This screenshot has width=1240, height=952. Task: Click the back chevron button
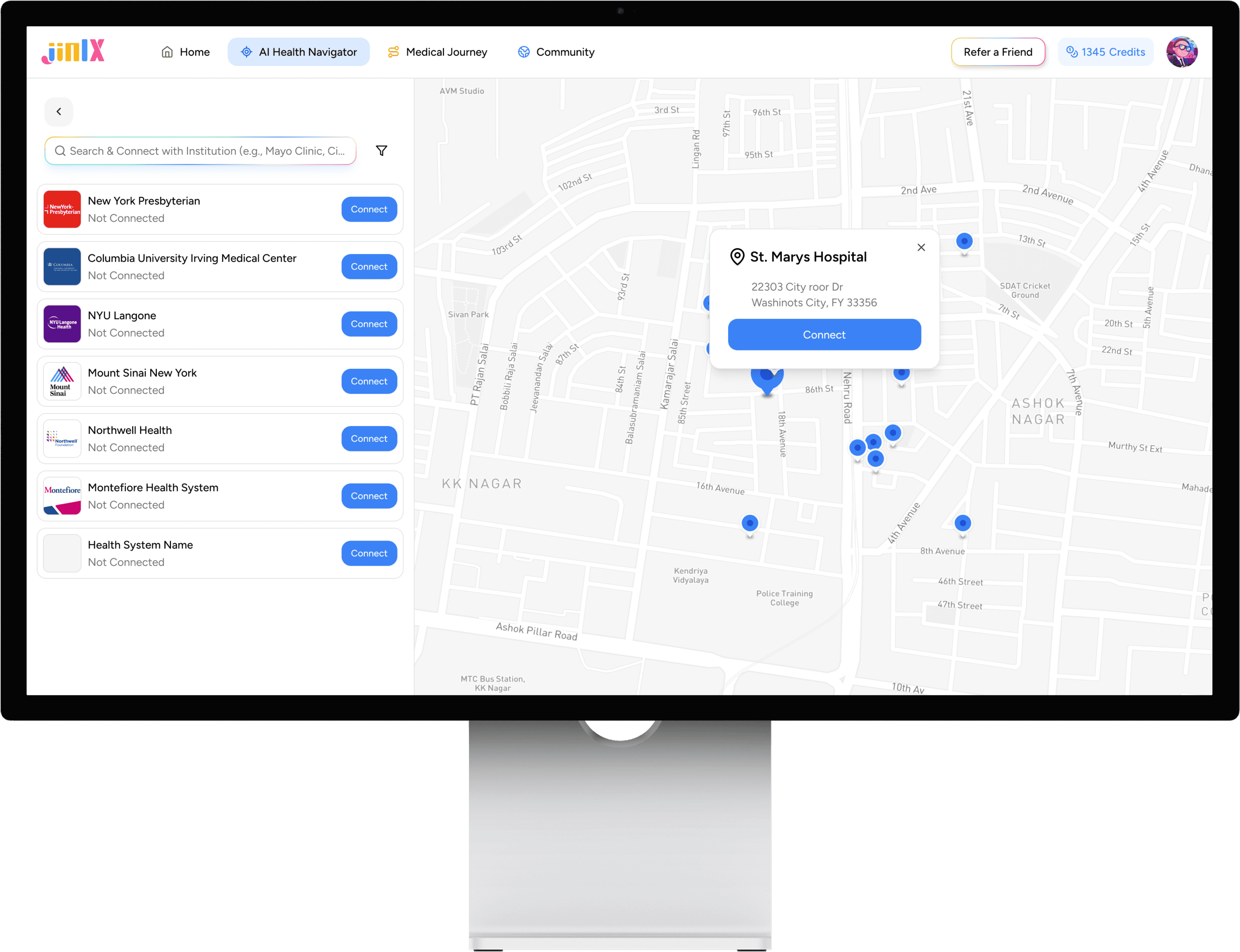[59, 112]
